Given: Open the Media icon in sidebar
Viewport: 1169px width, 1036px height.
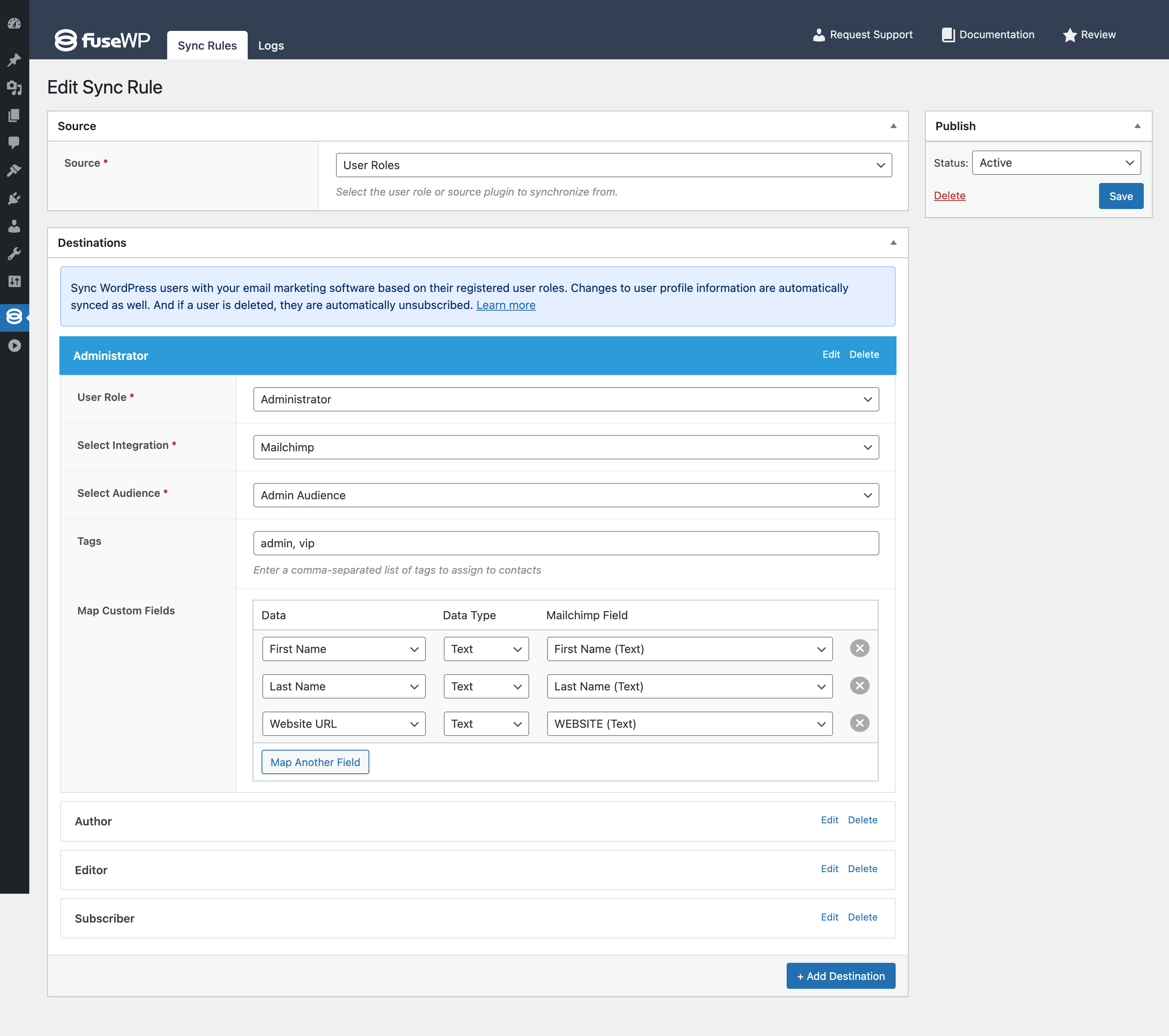Looking at the screenshot, I should click(x=14, y=87).
